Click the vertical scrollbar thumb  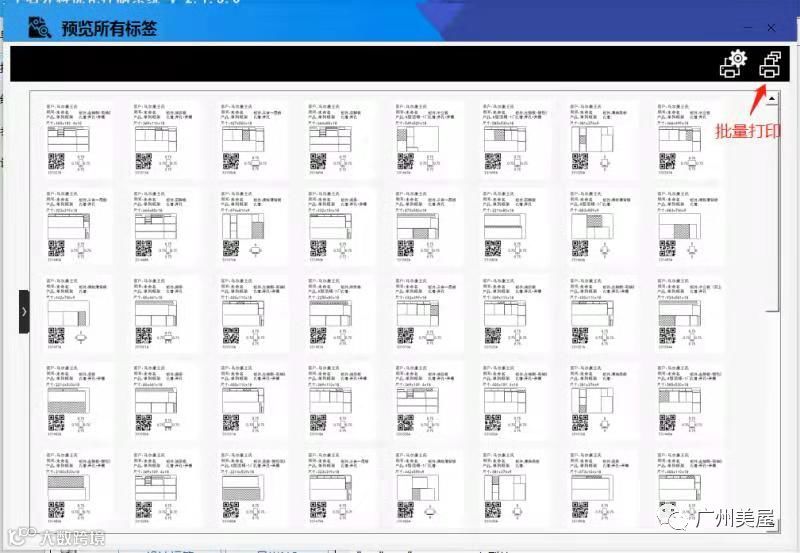772,207
